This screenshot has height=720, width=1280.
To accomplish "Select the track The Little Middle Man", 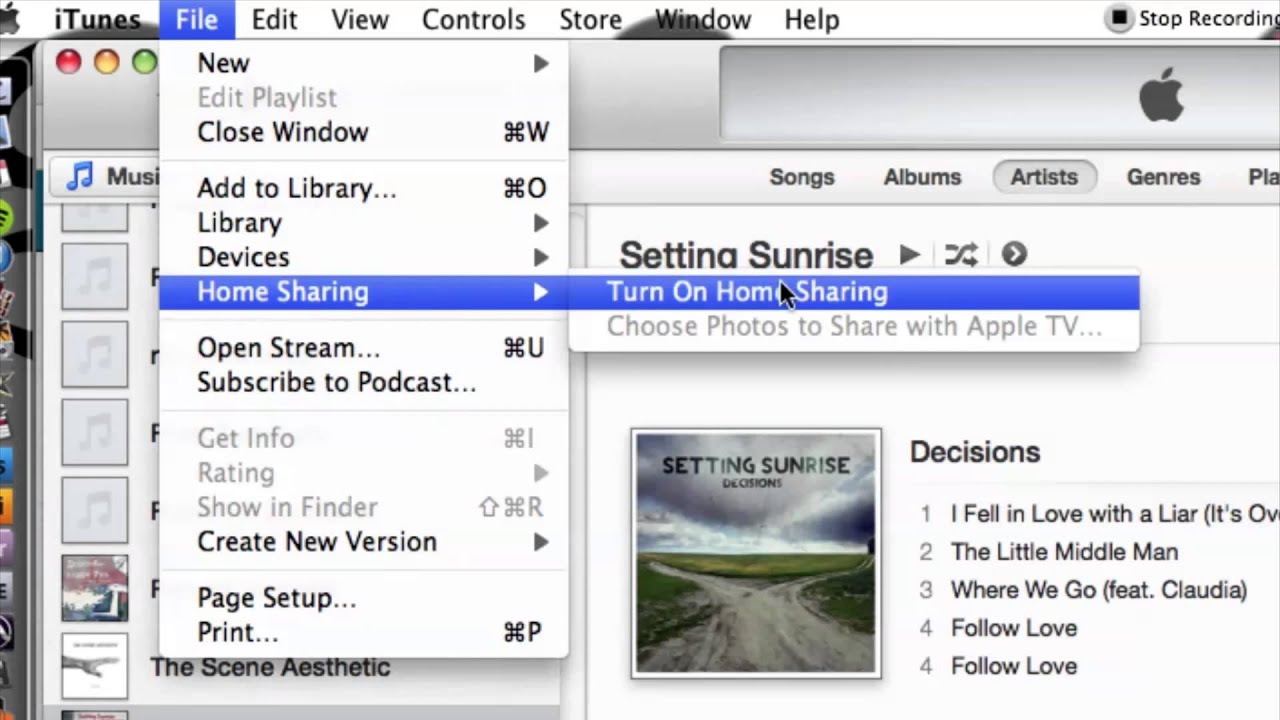I will (x=1064, y=552).
